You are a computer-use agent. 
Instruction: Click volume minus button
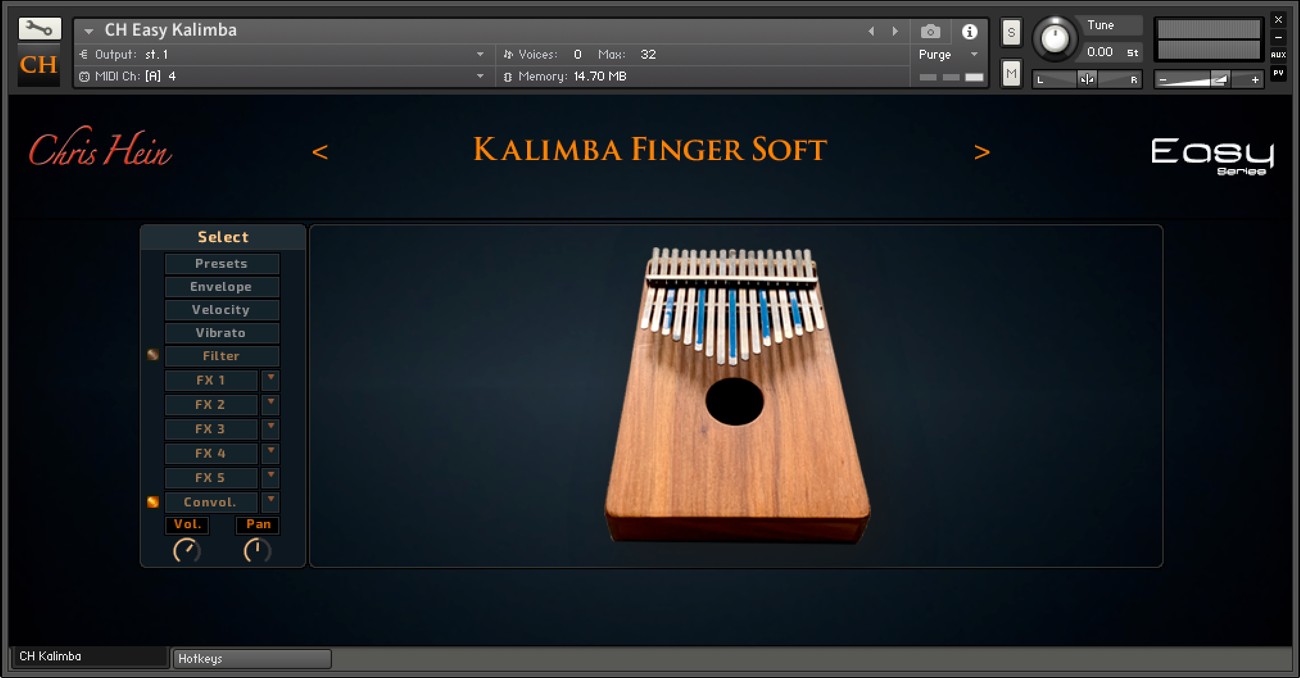coord(1163,79)
